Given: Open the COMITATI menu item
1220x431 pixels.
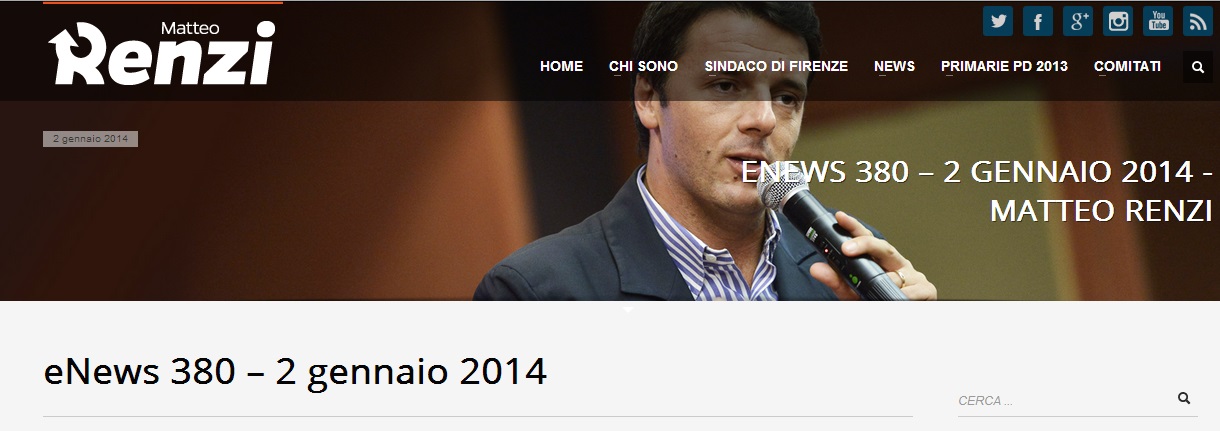Looking at the screenshot, I should (x=1127, y=66).
